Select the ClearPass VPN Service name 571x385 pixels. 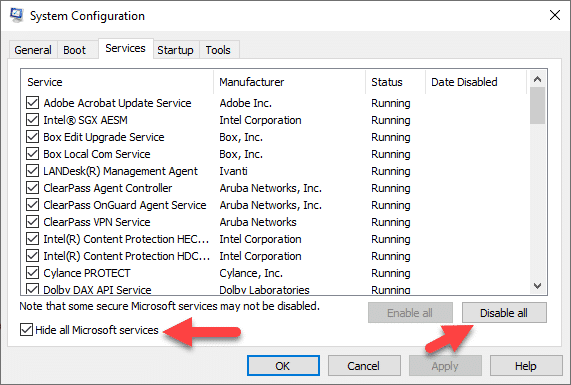(x=97, y=222)
